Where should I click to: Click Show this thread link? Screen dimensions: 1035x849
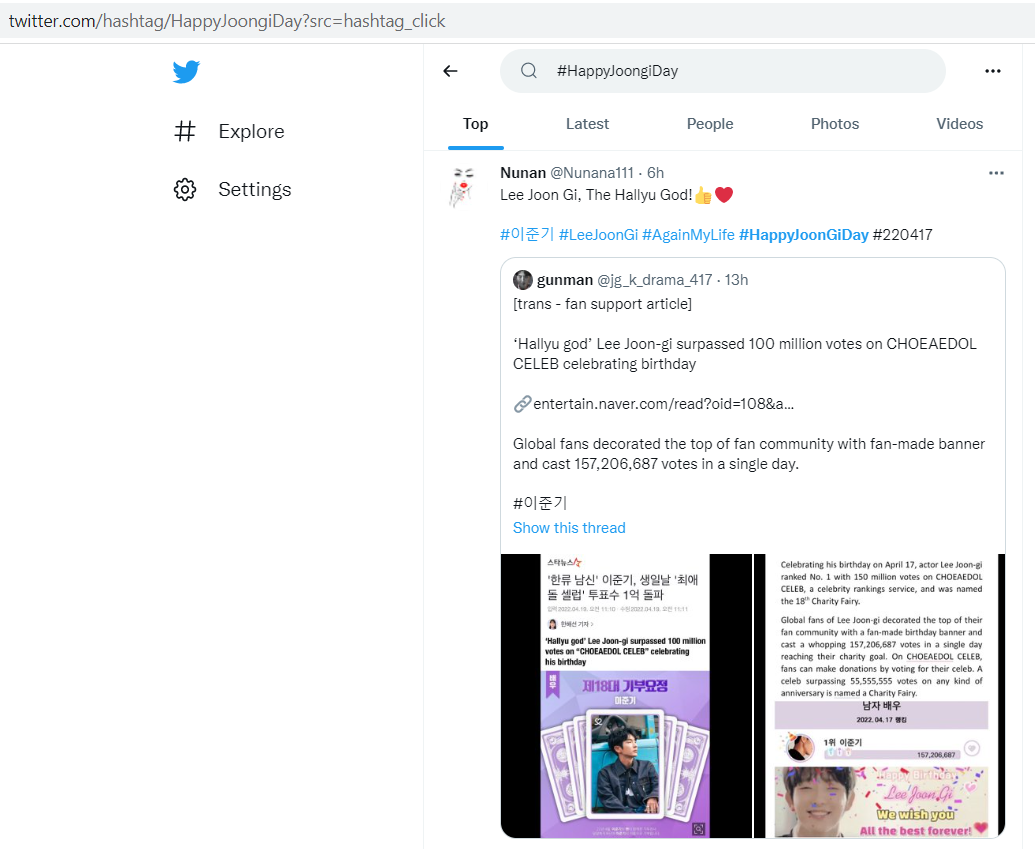569,528
